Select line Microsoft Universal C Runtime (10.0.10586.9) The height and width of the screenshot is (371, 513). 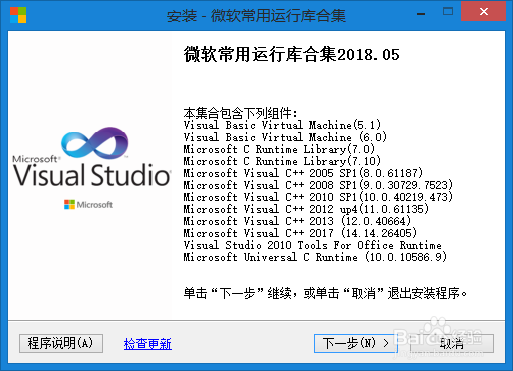[x=315, y=257]
